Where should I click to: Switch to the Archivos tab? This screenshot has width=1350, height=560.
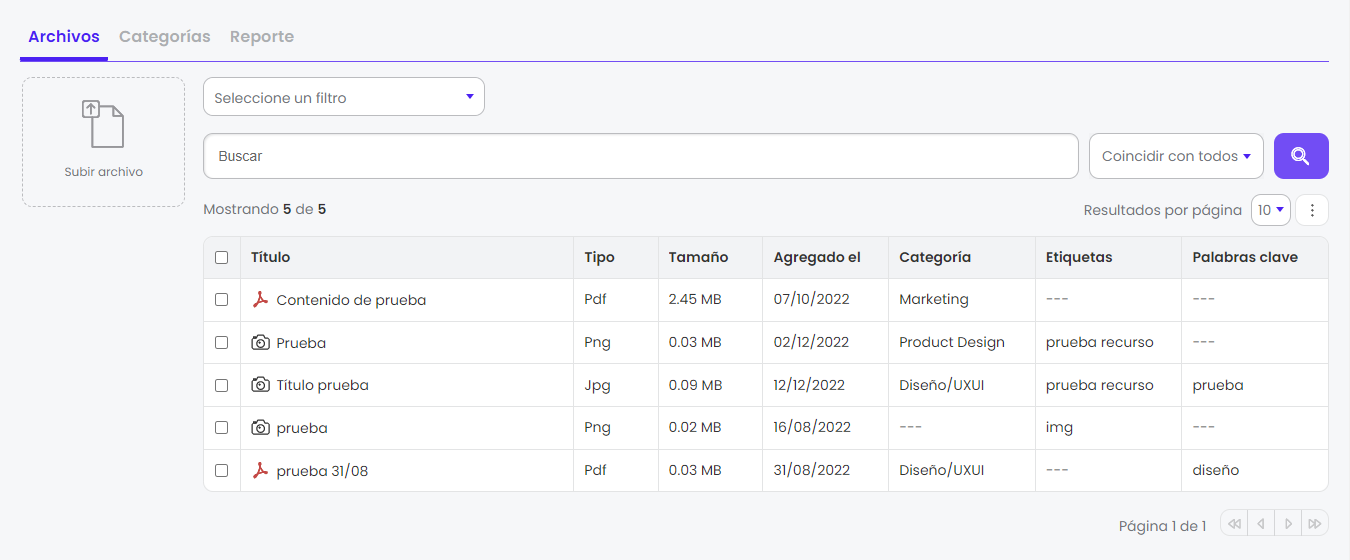click(x=64, y=37)
